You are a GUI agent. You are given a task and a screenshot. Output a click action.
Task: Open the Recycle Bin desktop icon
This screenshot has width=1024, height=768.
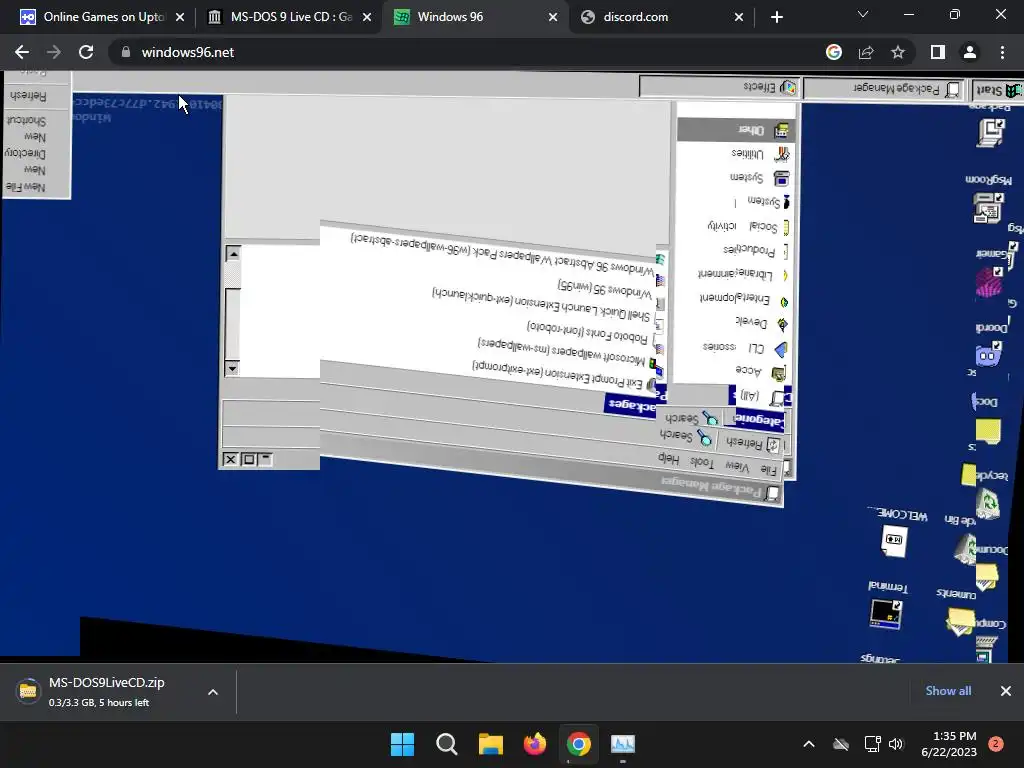(988, 503)
